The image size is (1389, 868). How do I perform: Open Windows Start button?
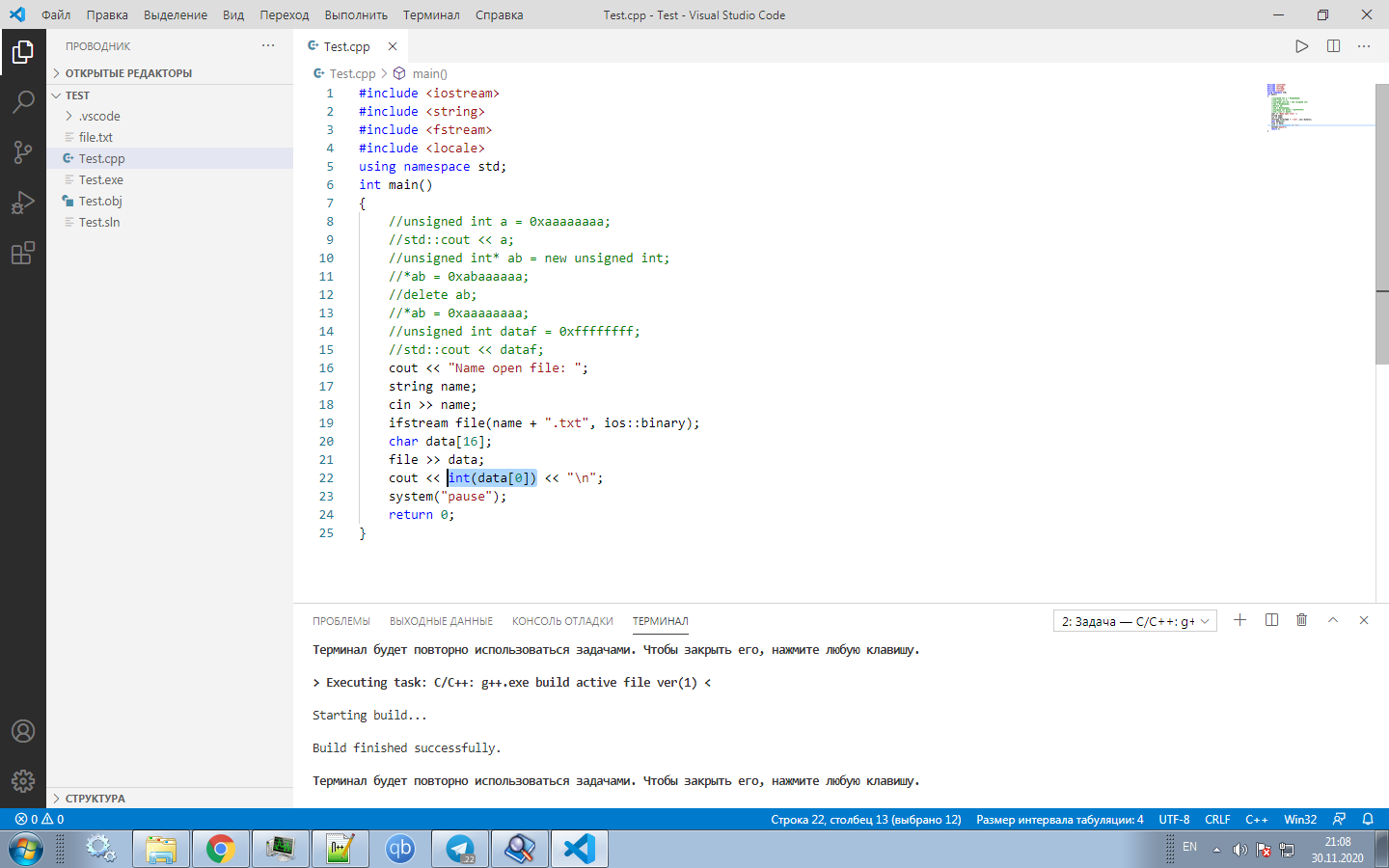(x=26, y=849)
